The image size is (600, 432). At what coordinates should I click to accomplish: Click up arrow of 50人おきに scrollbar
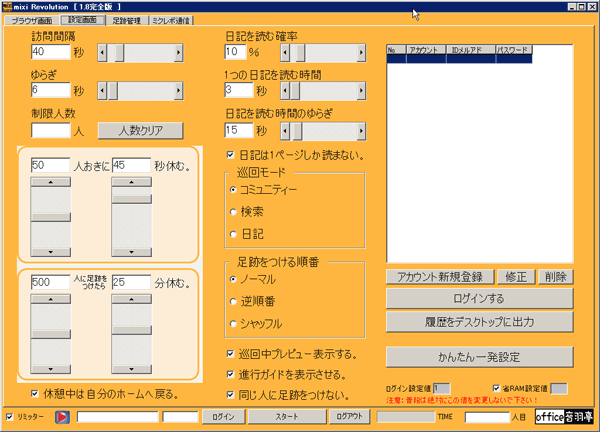click(51, 182)
